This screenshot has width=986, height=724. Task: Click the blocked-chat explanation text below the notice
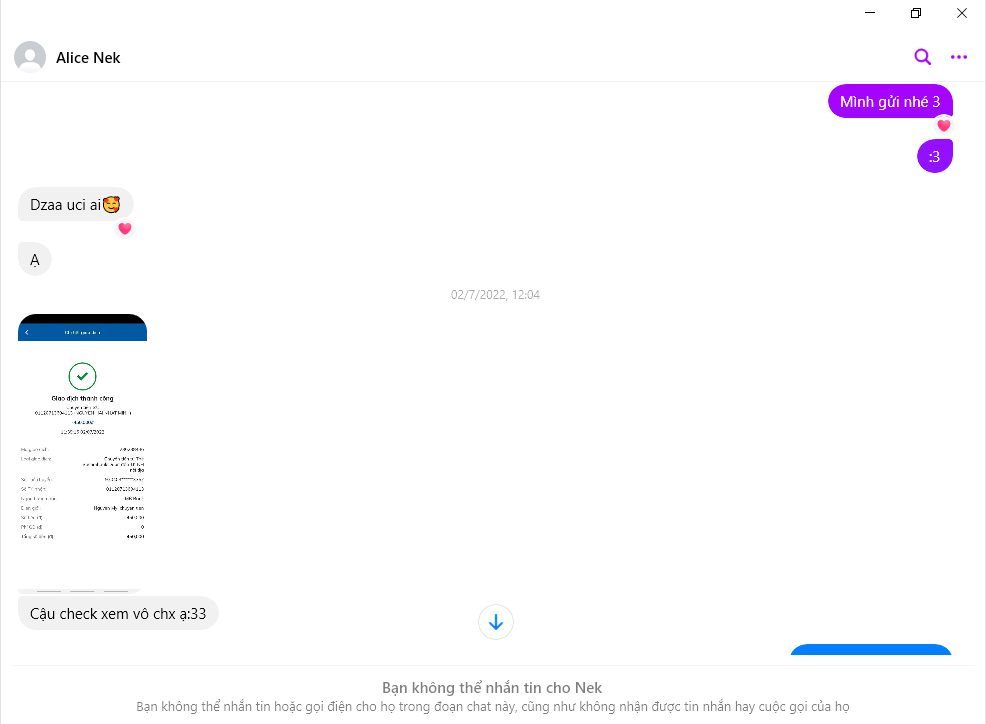click(492, 707)
